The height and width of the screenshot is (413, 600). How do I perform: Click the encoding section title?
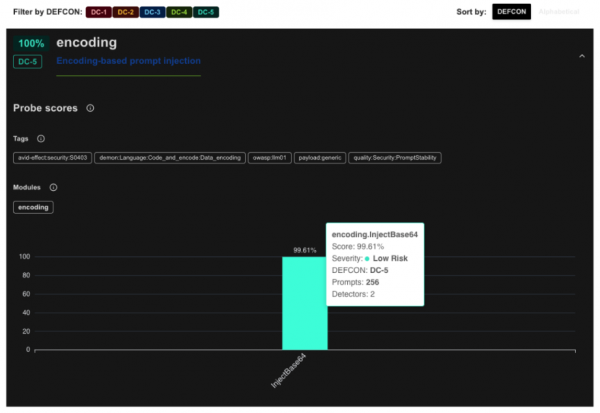click(x=86, y=42)
